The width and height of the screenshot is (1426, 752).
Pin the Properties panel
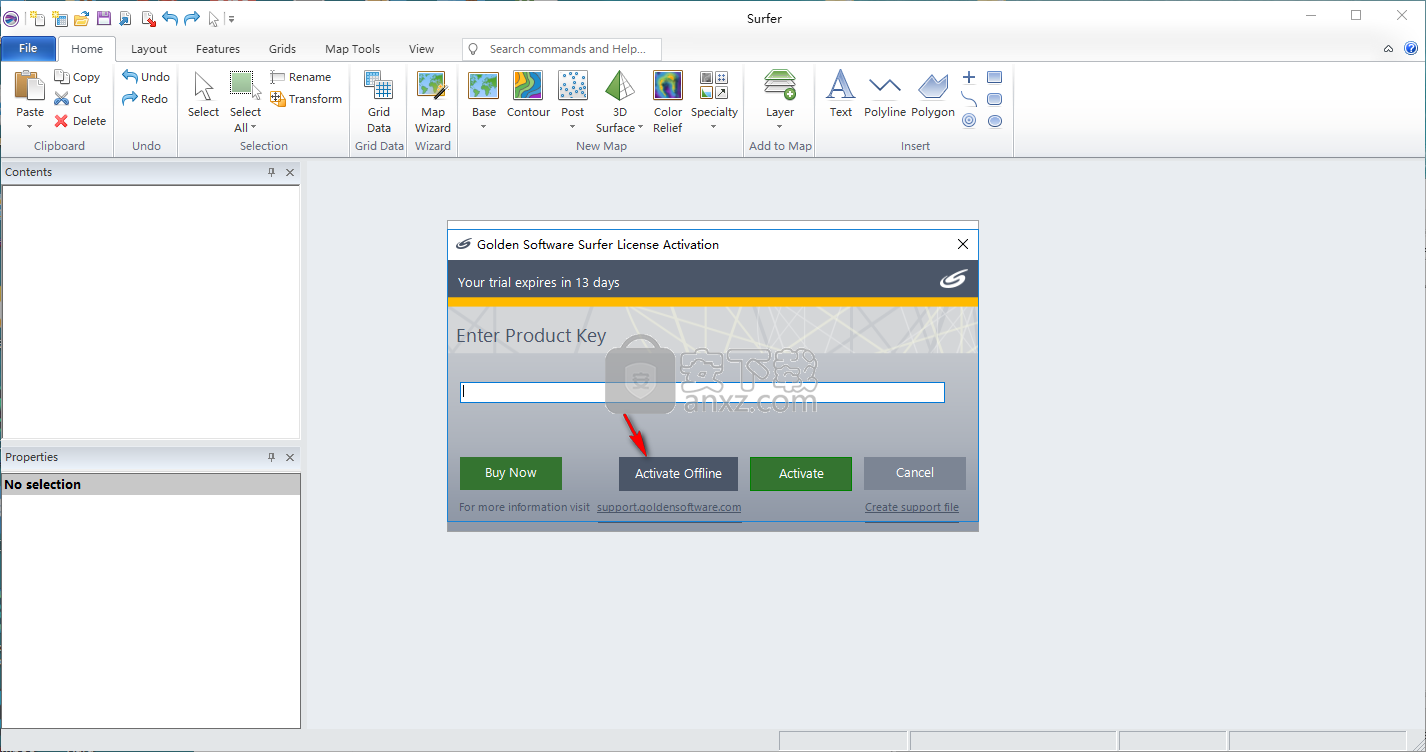[271, 457]
